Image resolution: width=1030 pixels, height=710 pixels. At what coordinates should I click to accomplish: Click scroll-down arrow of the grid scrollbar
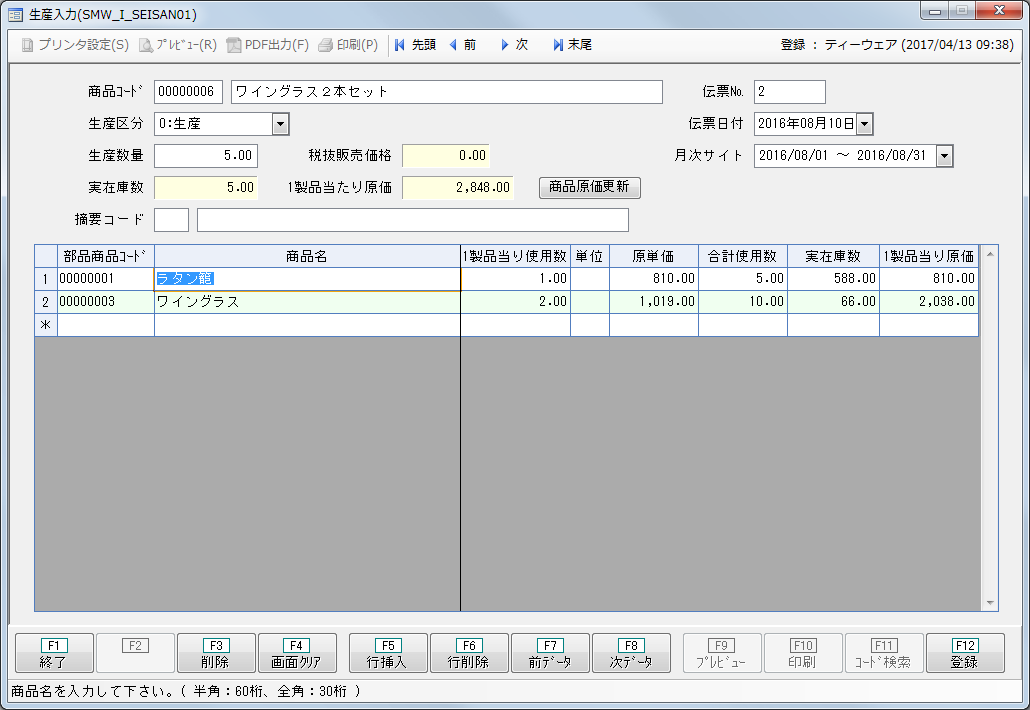[x=990, y=603]
